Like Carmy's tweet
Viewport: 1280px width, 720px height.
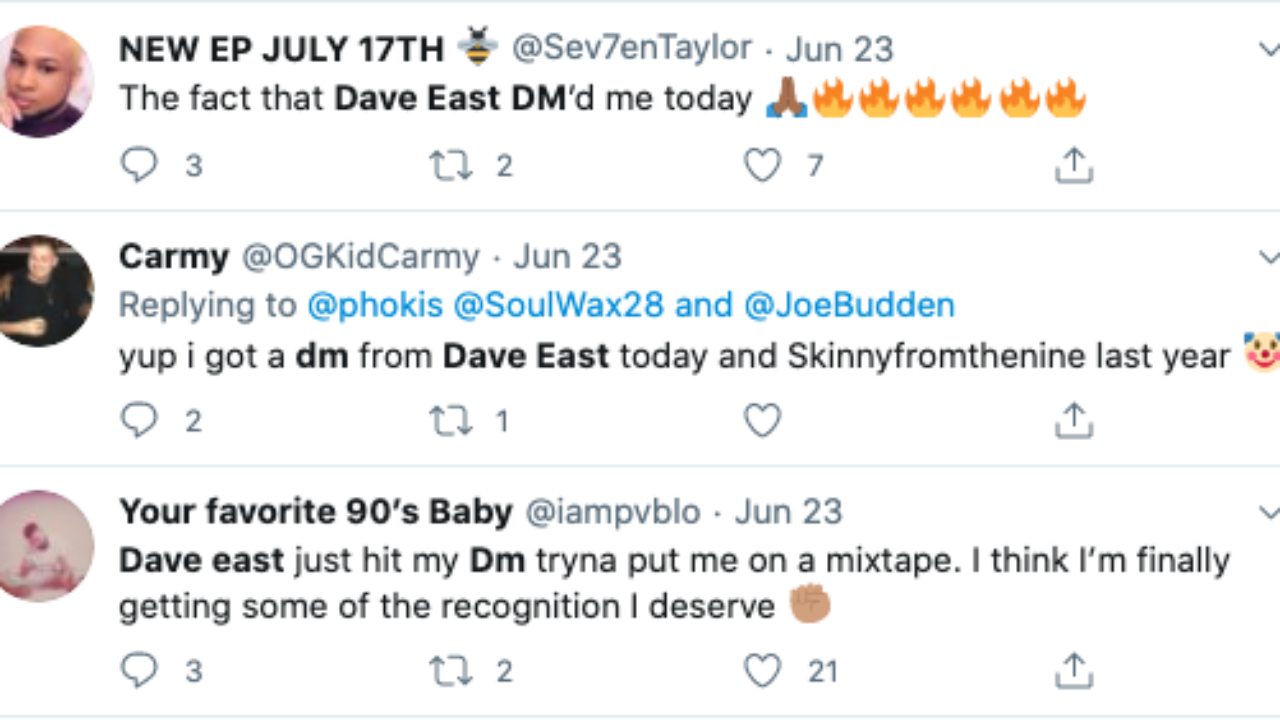click(x=762, y=421)
